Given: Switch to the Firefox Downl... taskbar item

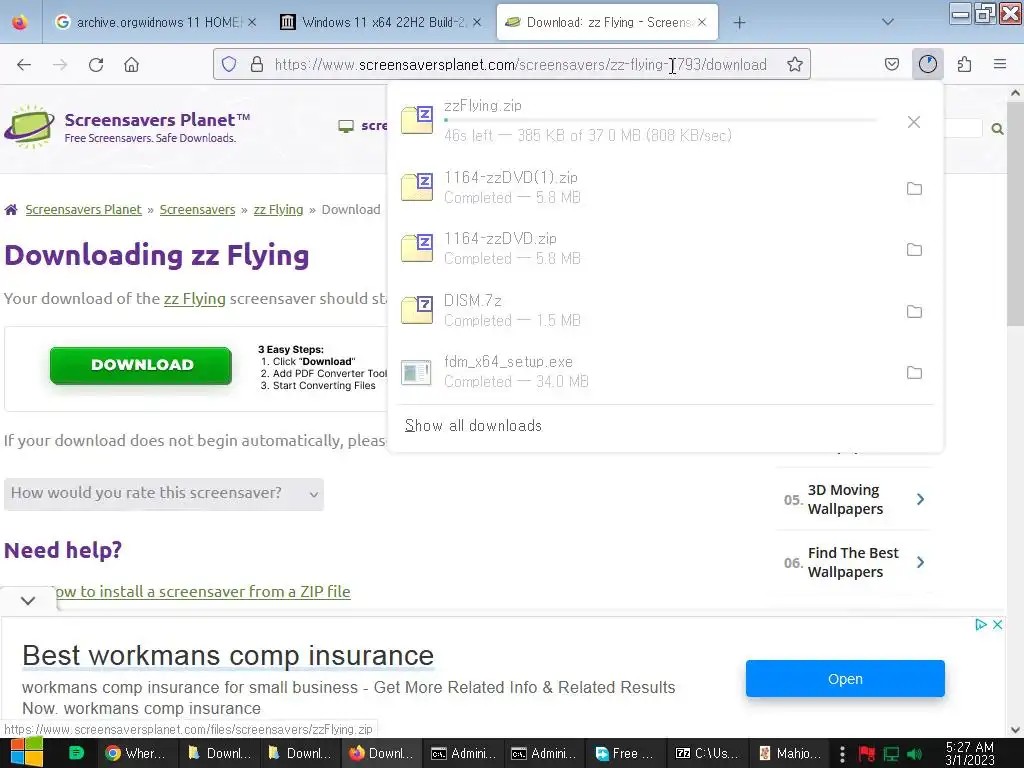Looking at the screenshot, I should pos(382,753).
